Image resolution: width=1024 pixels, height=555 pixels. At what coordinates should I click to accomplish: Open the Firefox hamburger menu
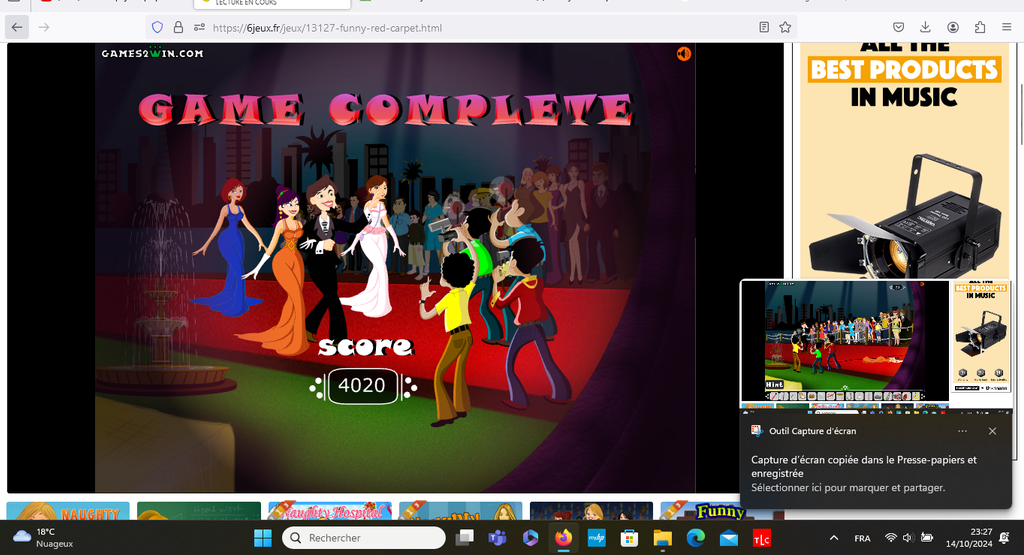point(1006,27)
